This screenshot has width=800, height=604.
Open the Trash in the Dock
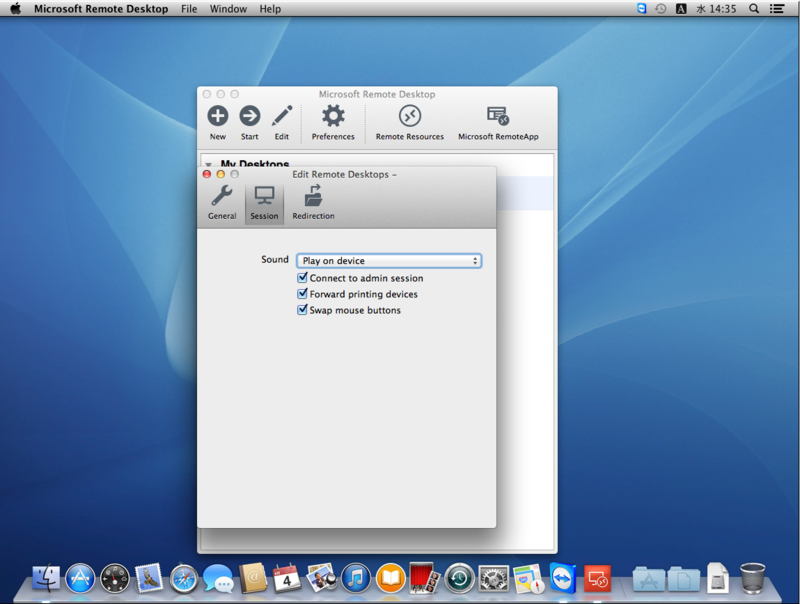[753, 578]
